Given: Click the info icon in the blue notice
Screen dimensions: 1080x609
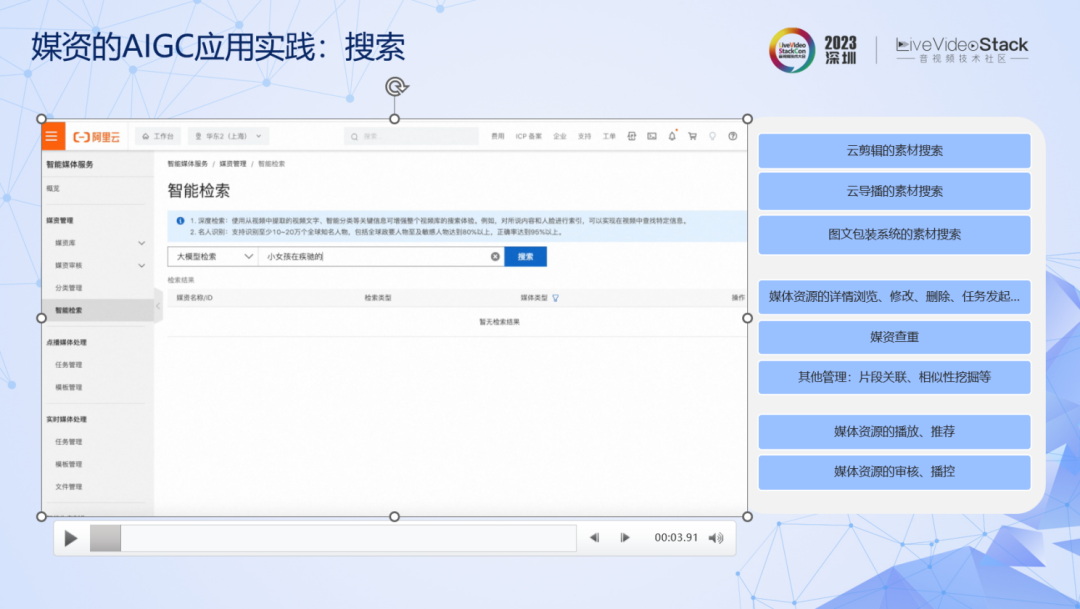Looking at the screenshot, I should pos(180,221).
